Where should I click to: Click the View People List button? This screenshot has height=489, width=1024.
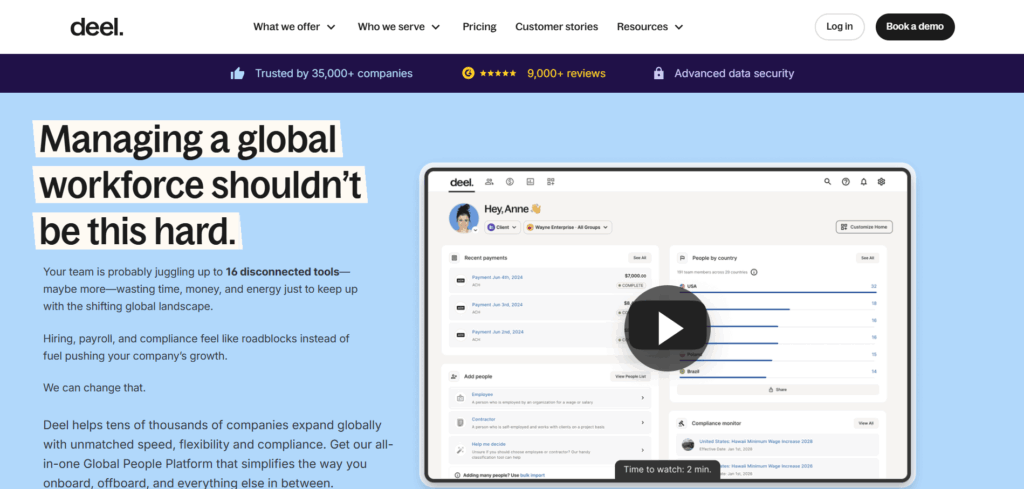tap(631, 377)
